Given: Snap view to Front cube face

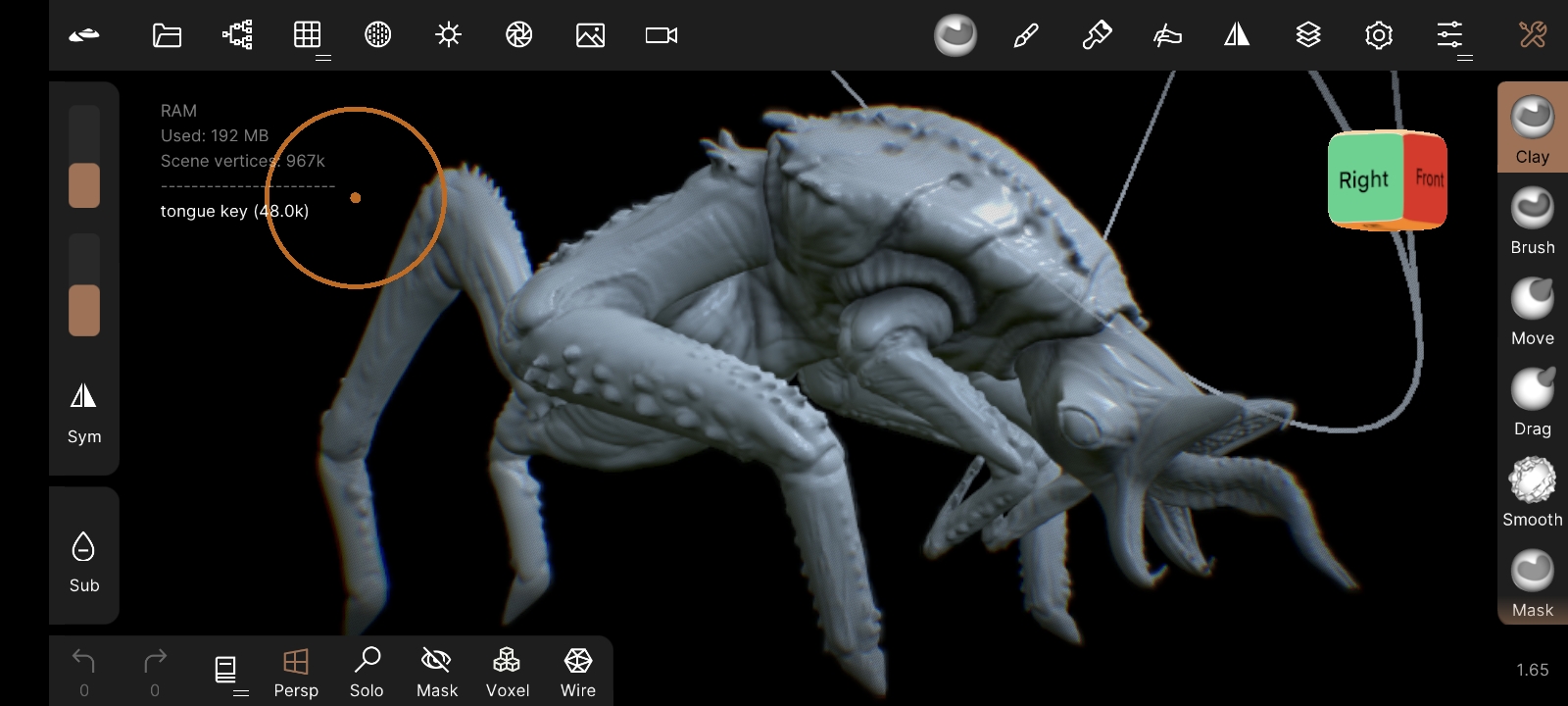Looking at the screenshot, I should [x=1427, y=178].
